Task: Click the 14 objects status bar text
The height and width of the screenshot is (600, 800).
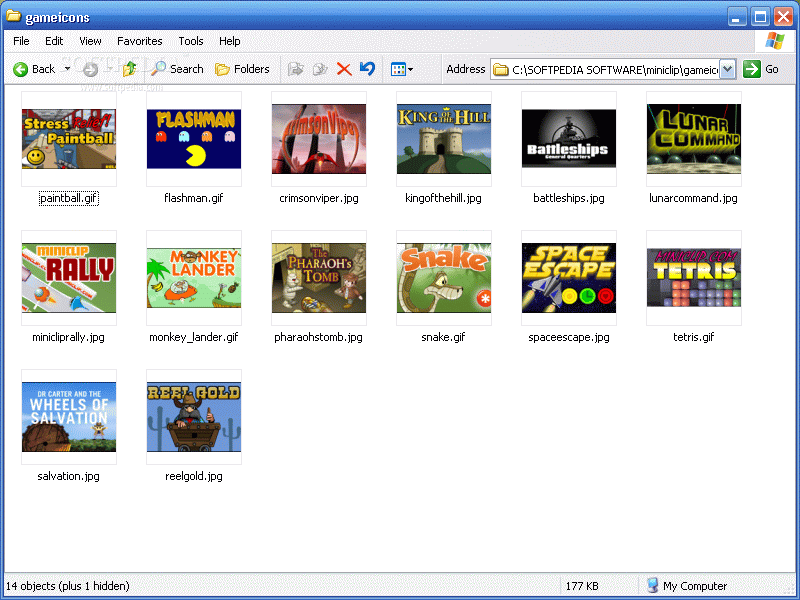Action: point(67,586)
